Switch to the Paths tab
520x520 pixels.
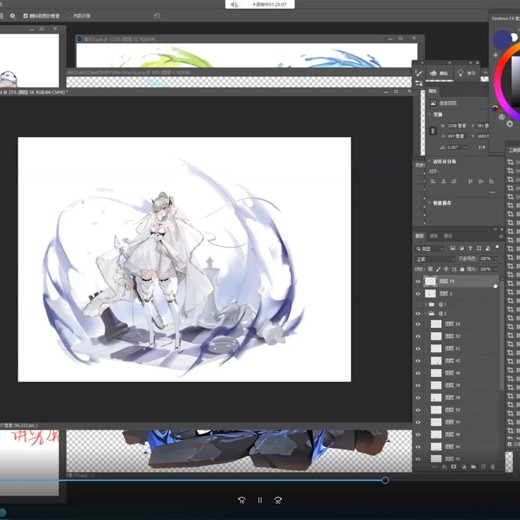tap(448, 236)
